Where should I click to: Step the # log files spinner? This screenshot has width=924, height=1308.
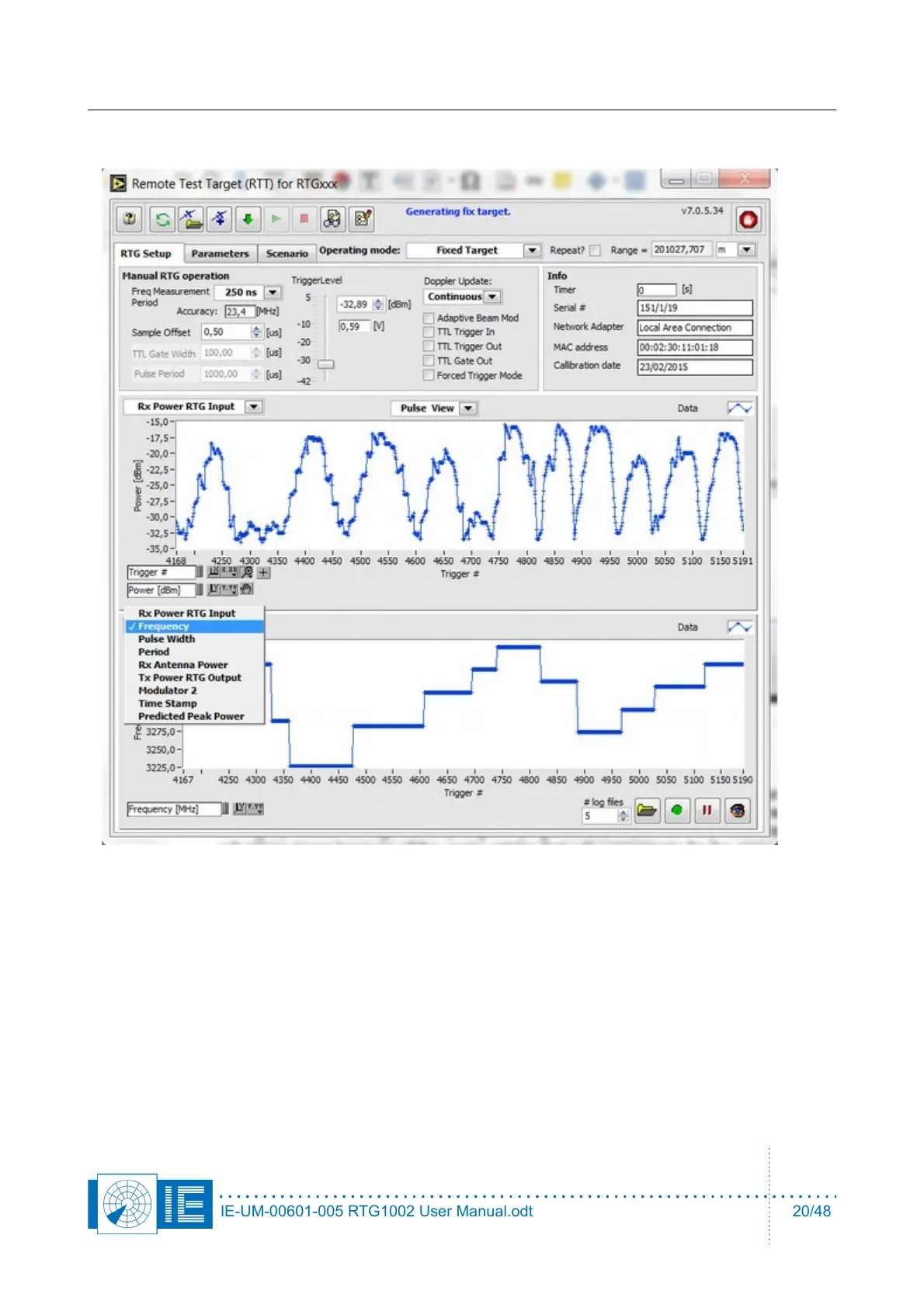(623, 816)
